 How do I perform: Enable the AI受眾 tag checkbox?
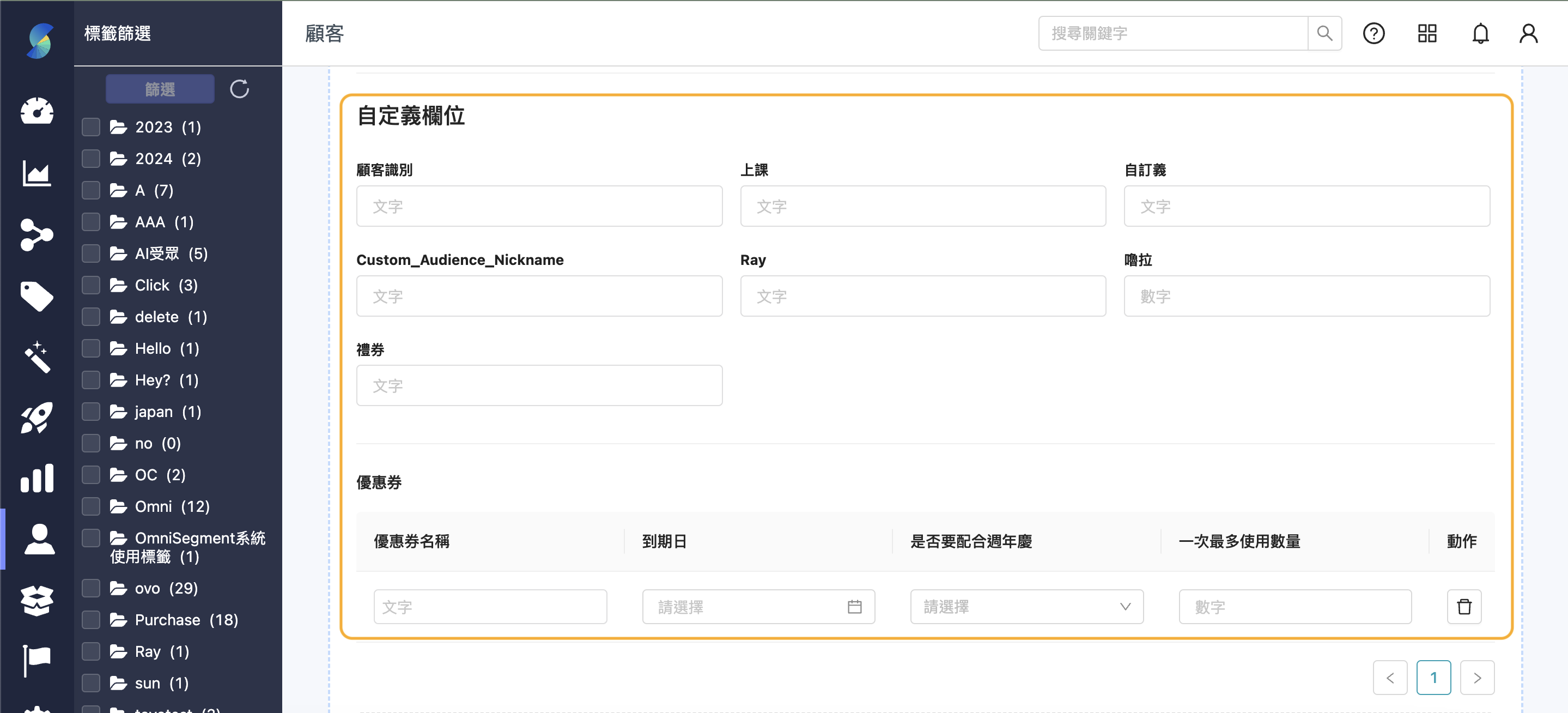tap(92, 253)
